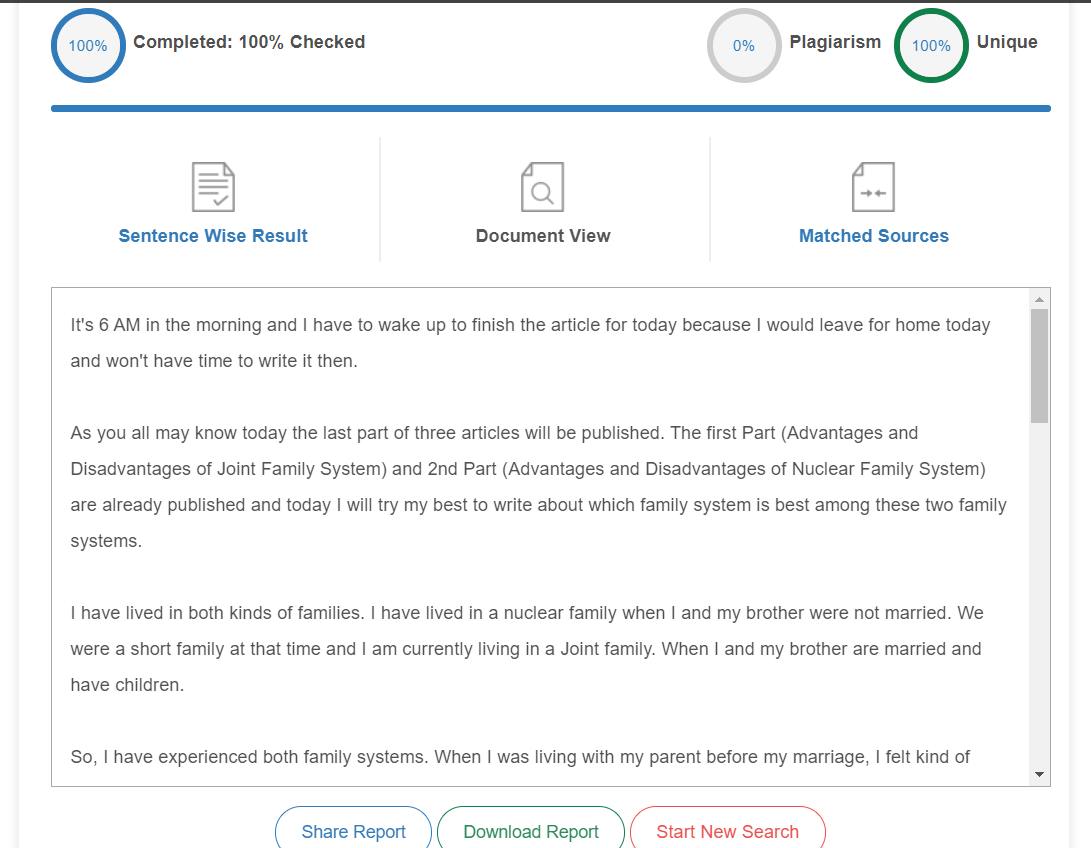Click the Matched Sources arrows icon

(873, 187)
